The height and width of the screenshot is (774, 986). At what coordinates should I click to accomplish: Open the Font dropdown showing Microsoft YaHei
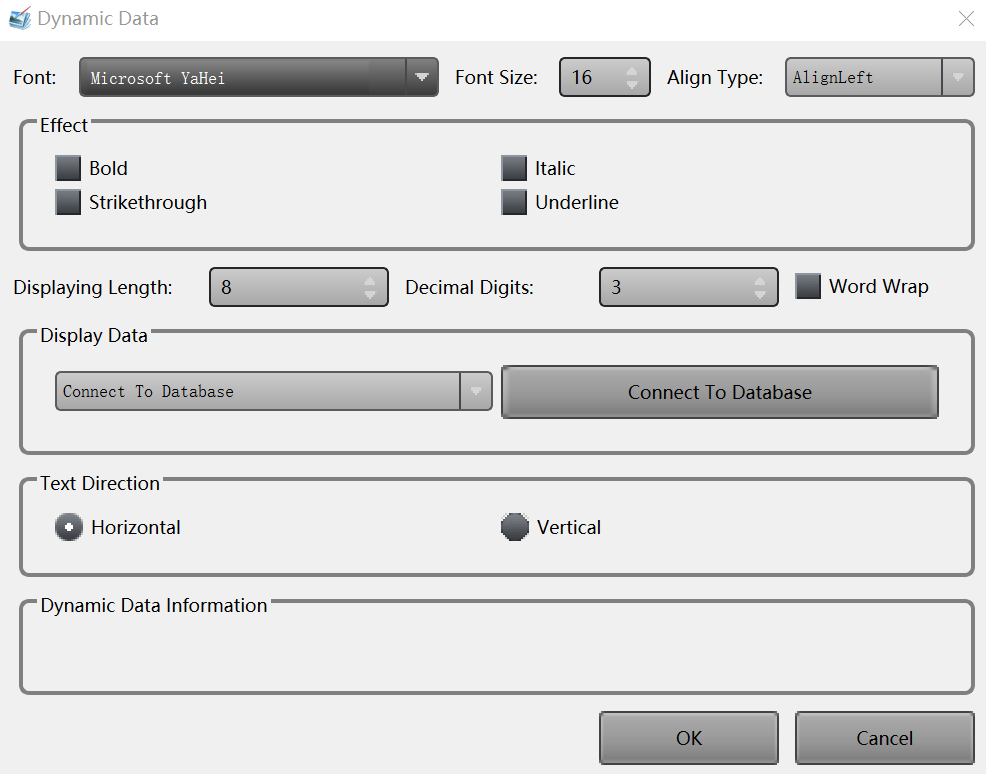click(x=421, y=77)
